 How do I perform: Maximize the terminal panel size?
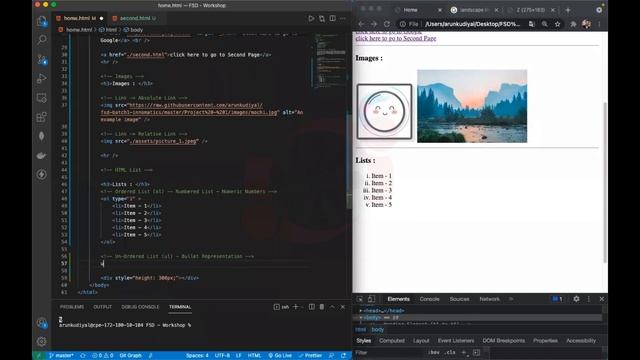click(x=332, y=307)
